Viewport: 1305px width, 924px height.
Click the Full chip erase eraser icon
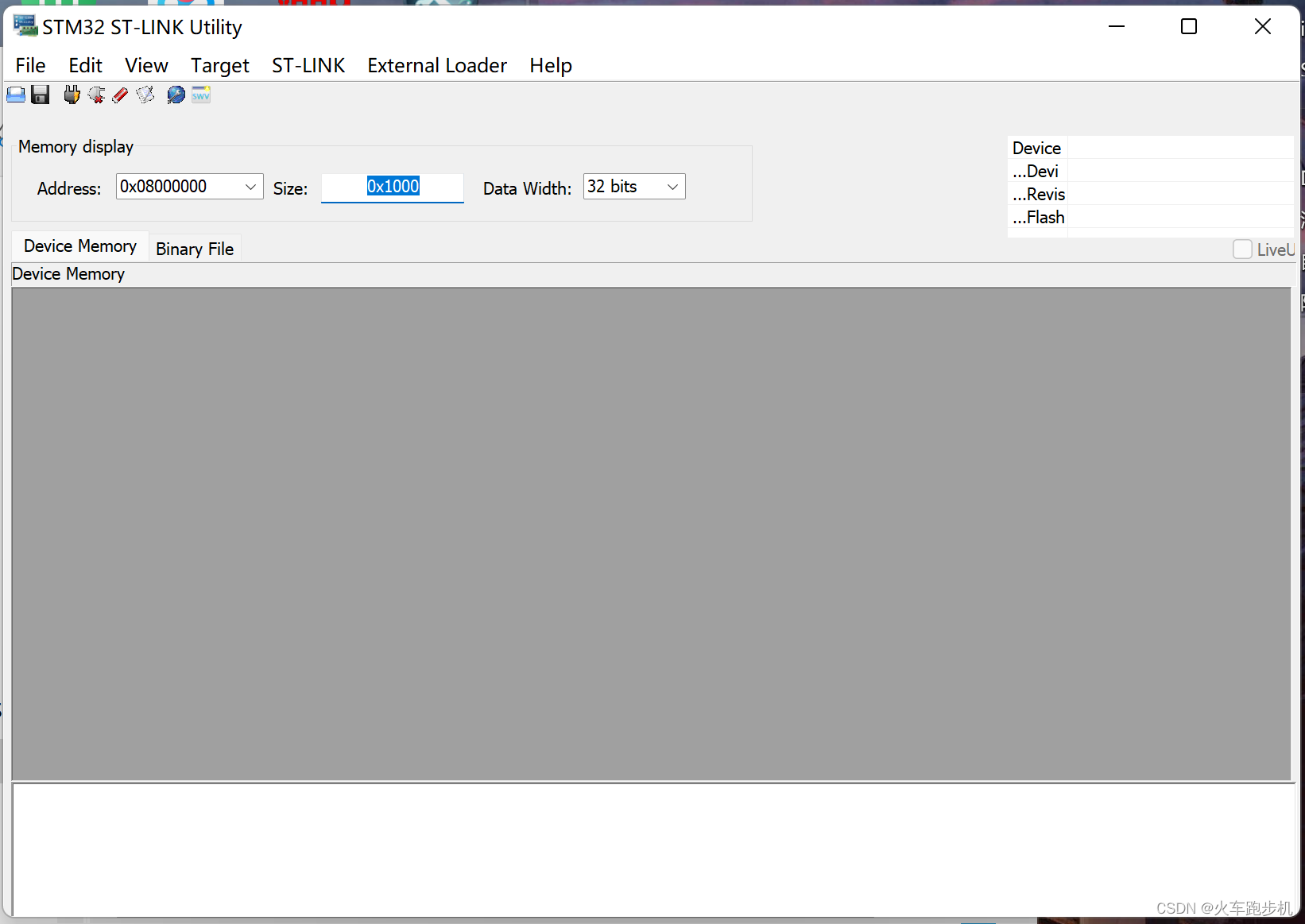point(120,95)
